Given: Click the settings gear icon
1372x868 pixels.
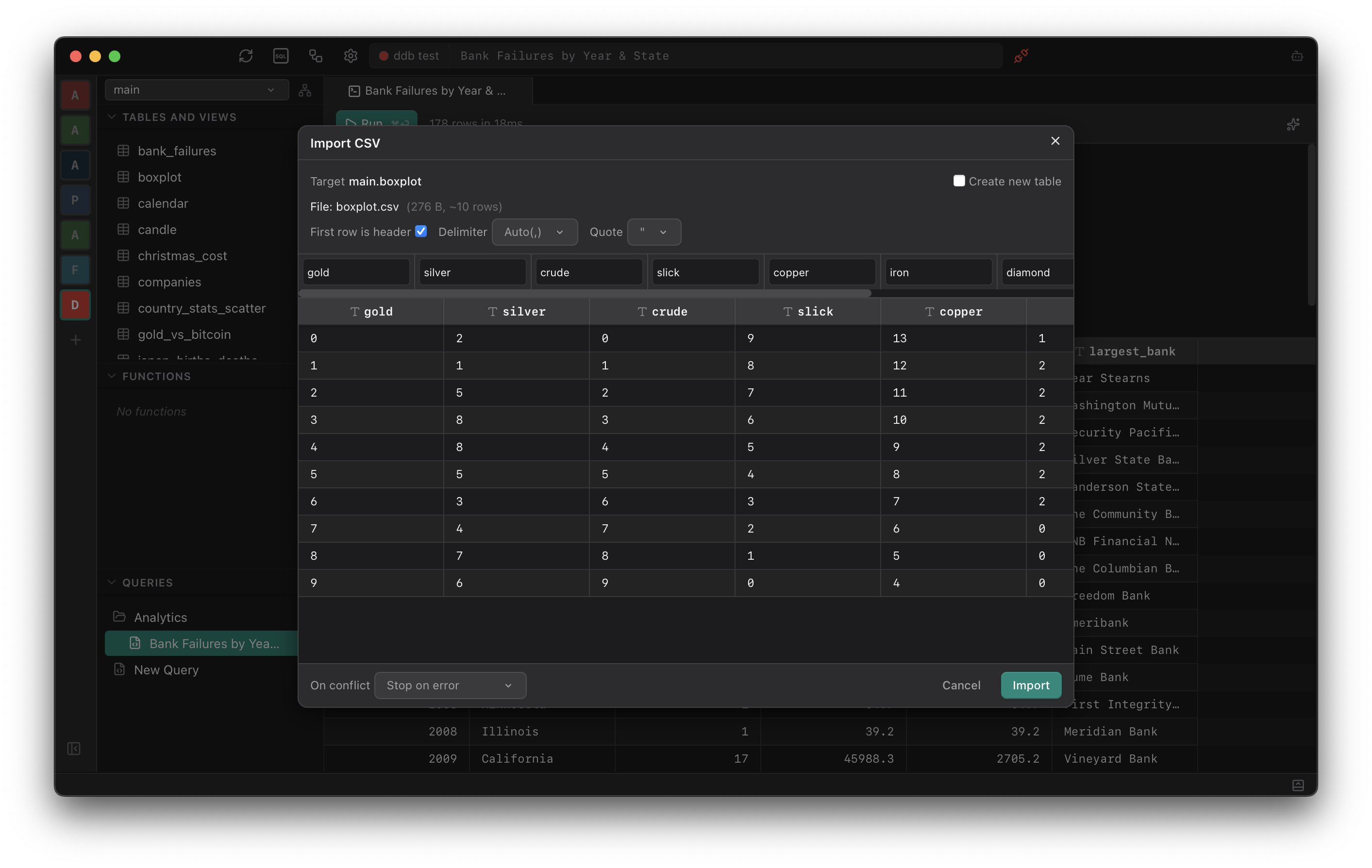Looking at the screenshot, I should click(x=351, y=56).
